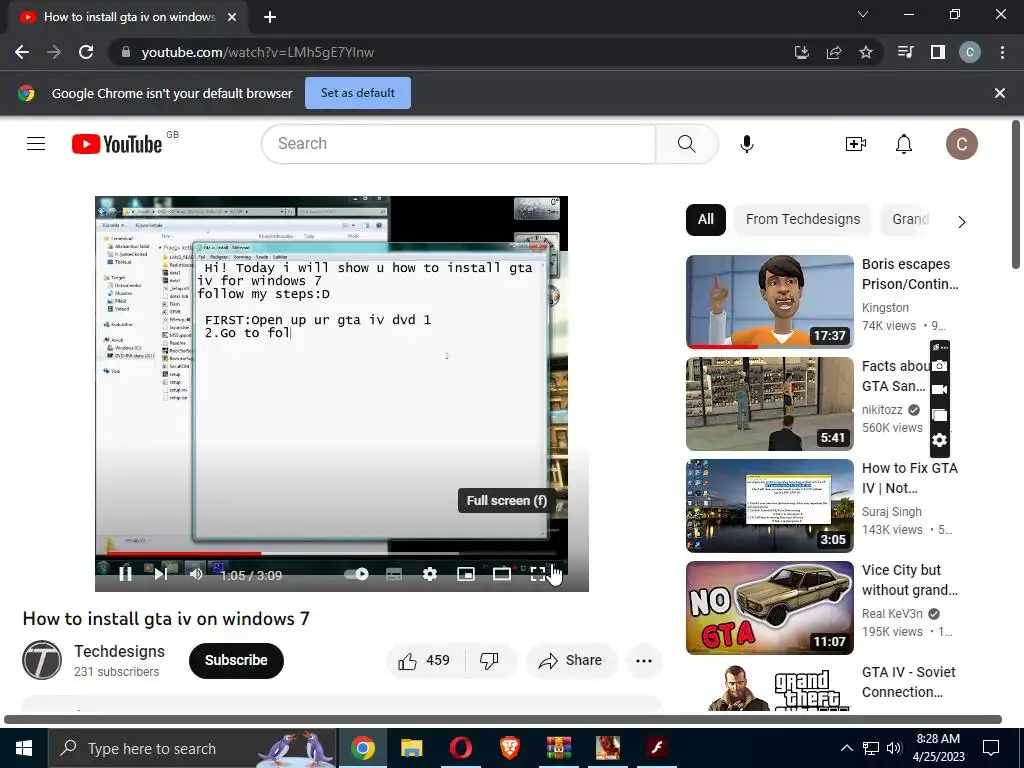Share the video
Image resolution: width=1024 pixels, height=768 pixels.
571,661
